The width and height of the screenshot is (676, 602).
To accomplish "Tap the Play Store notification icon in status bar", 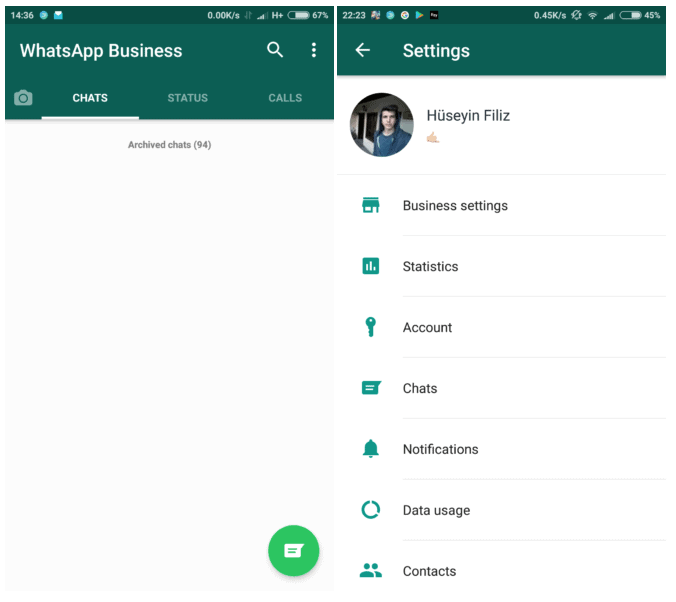I will pos(420,15).
